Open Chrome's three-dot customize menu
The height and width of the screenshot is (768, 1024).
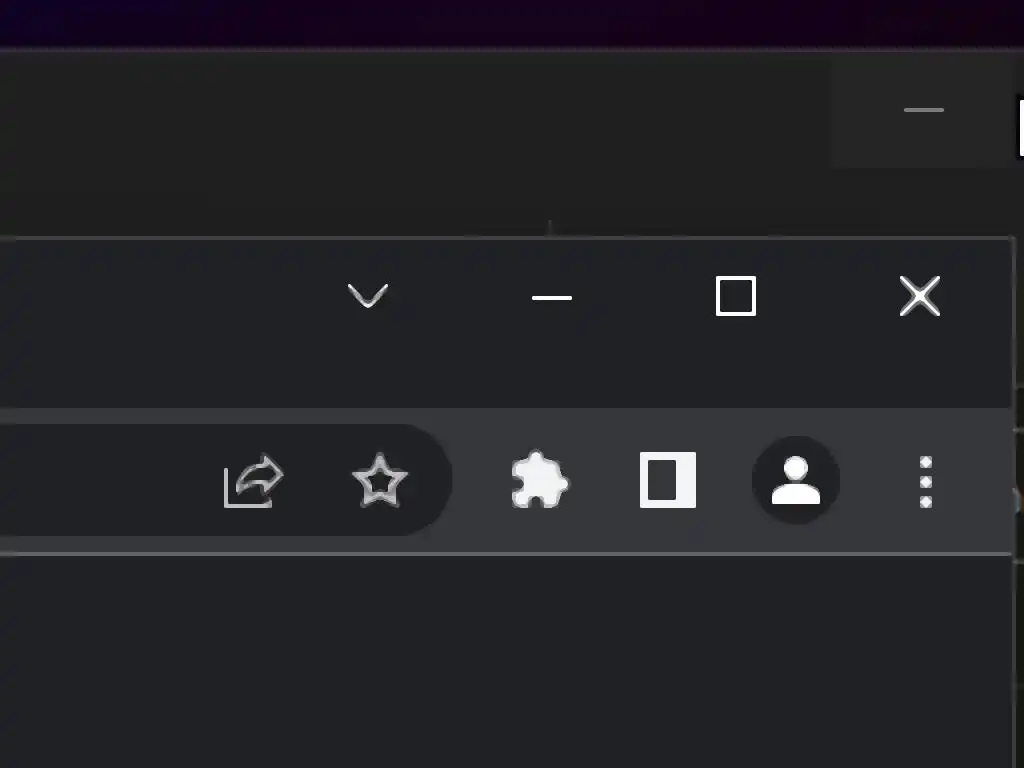pyautogui.click(x=925, y=481)
